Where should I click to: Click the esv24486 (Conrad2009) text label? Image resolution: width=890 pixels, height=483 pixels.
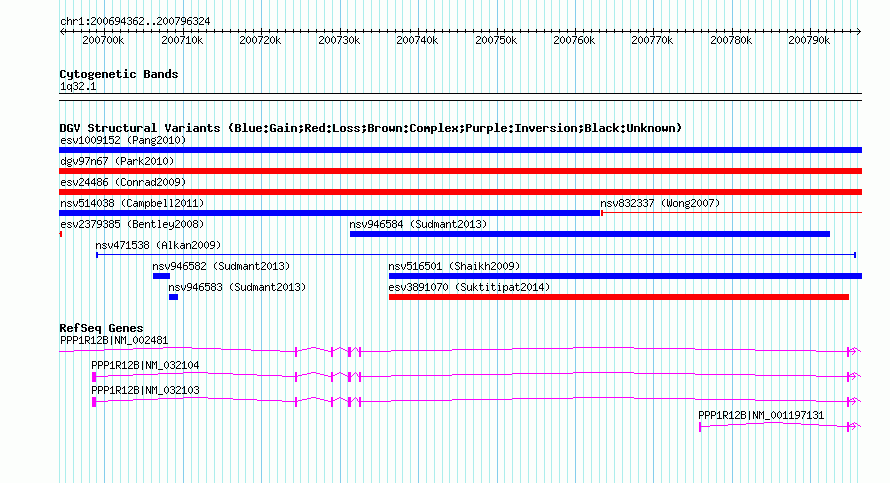tap(123, 182)
